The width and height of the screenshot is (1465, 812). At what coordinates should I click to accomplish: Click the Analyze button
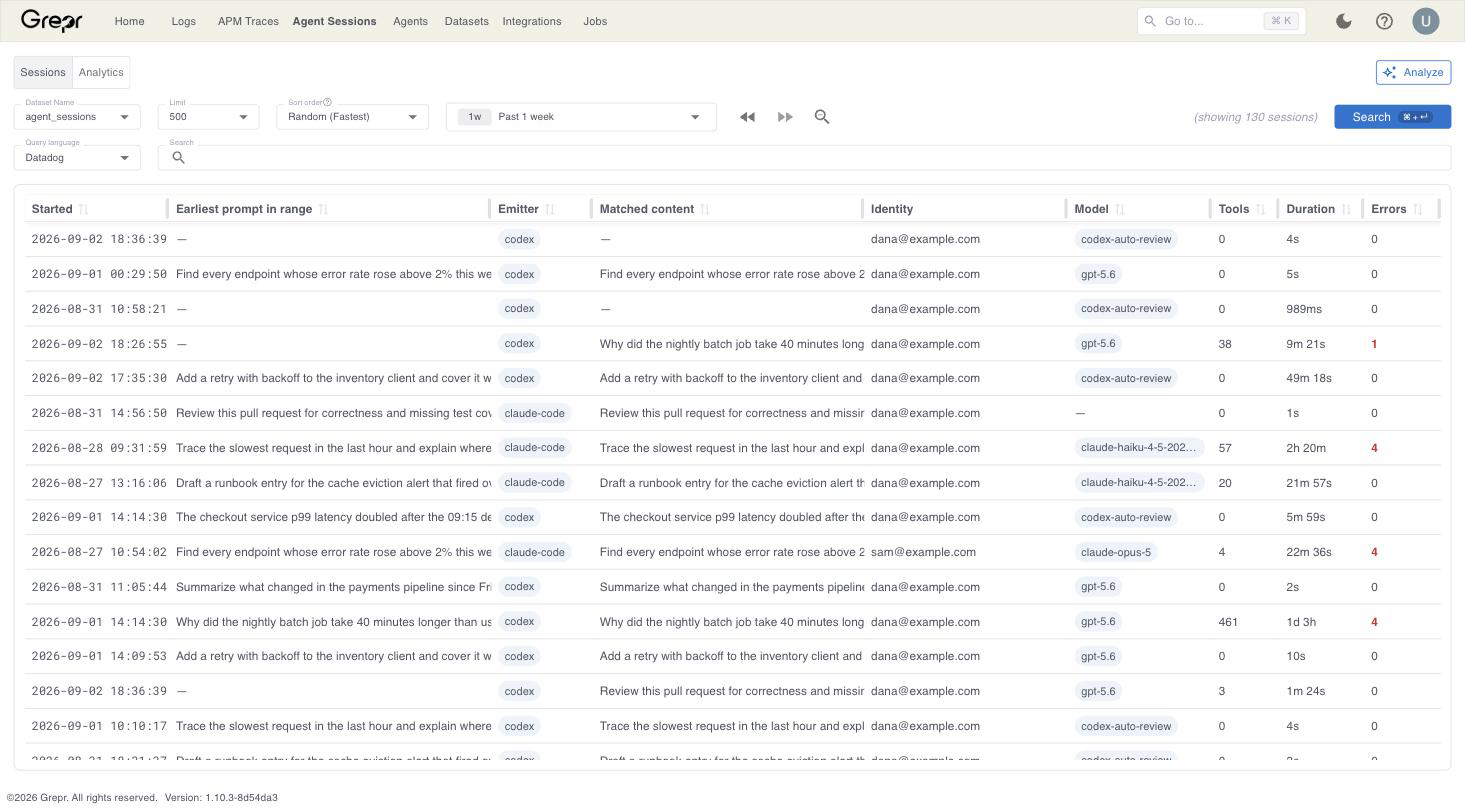(x=1413, y=72)
